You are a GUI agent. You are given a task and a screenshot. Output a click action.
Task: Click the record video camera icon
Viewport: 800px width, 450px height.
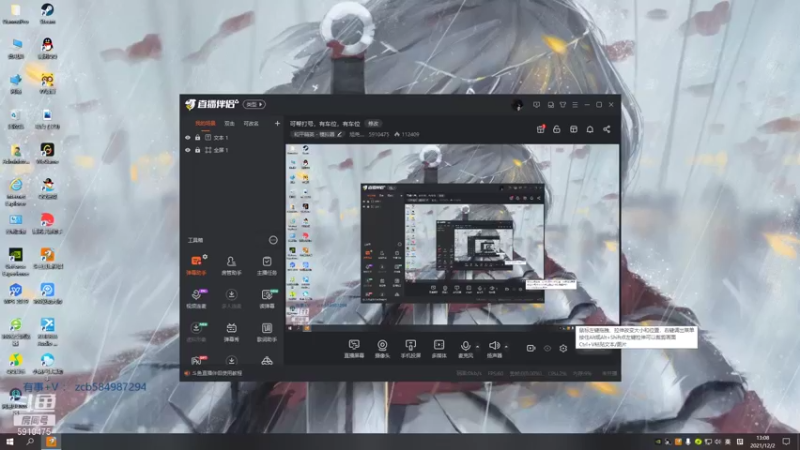[531, 348]
